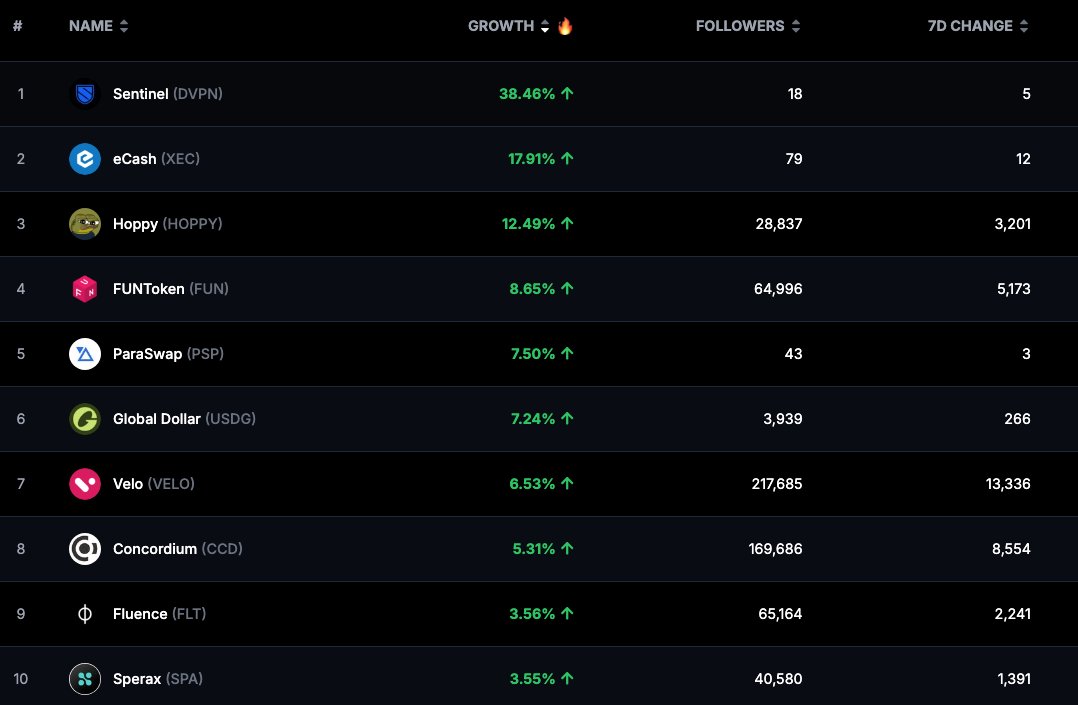Sort by Growth column arrows

point(544,26)
